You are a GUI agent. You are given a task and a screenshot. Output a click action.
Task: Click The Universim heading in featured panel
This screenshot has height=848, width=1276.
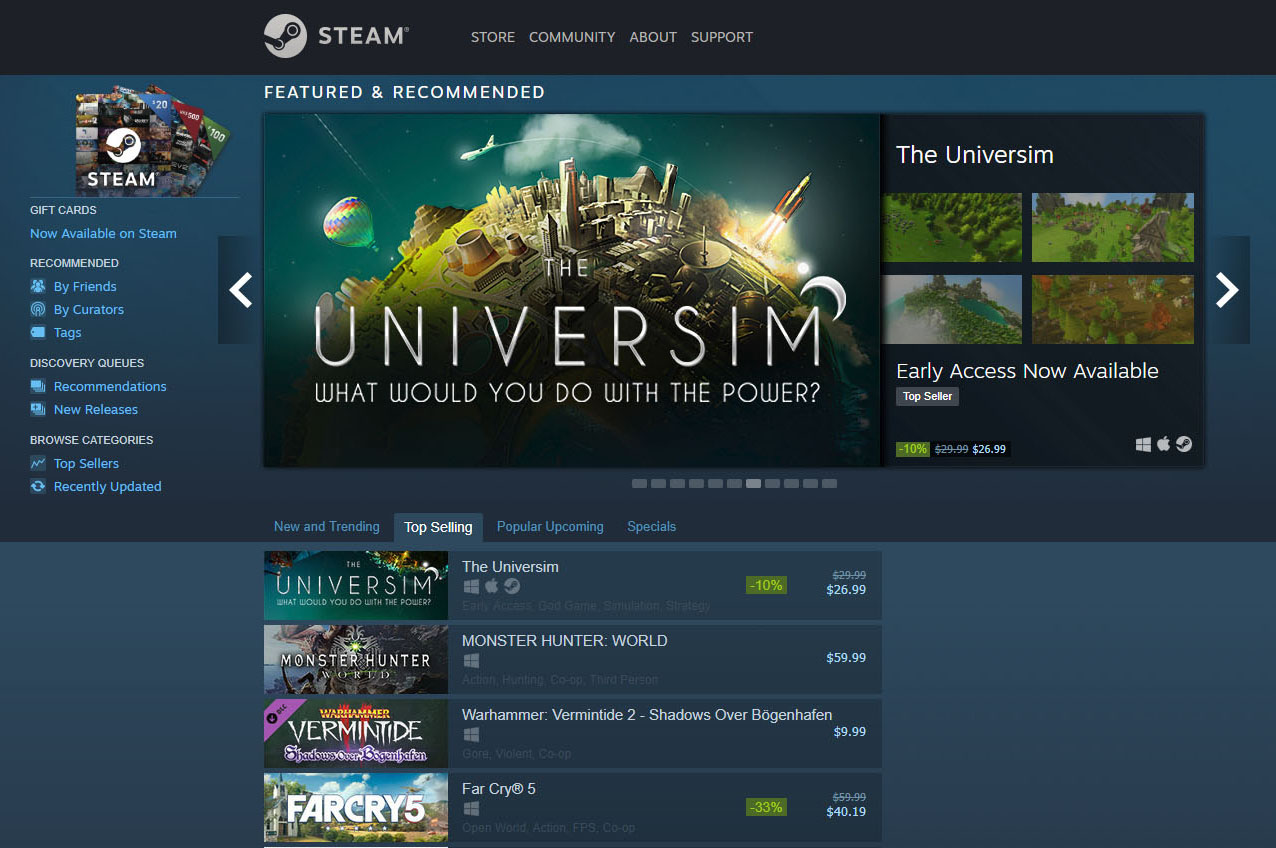(975, 155)
